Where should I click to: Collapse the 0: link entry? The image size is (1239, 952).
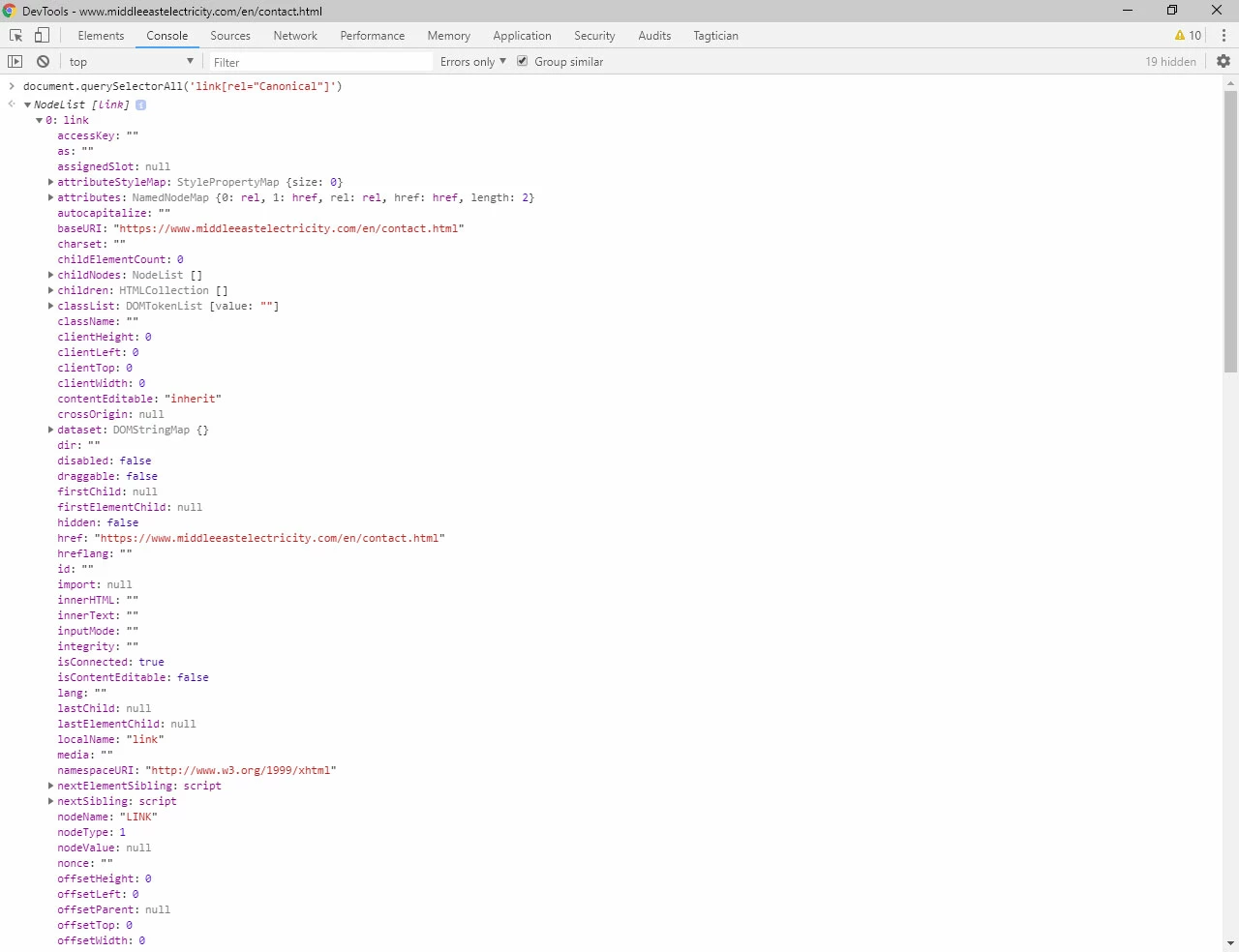(x=40, y=120)
